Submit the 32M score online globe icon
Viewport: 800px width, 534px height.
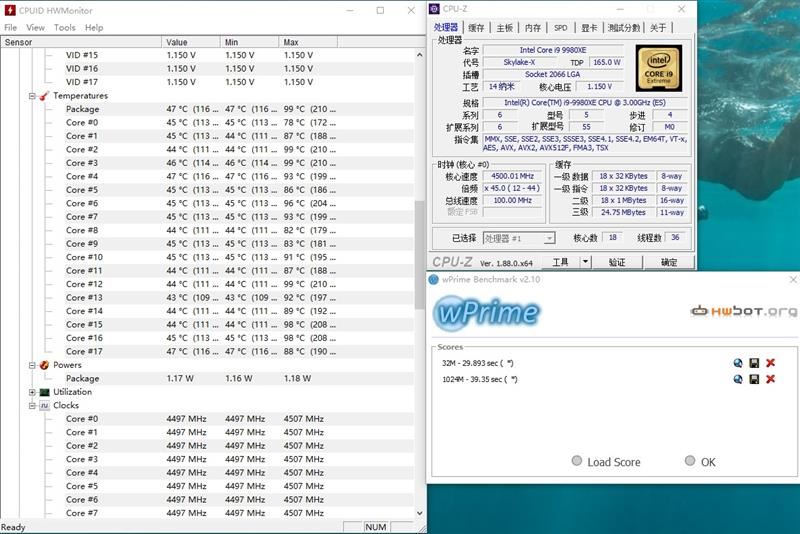pyautogui.click(x=738, y=363)
